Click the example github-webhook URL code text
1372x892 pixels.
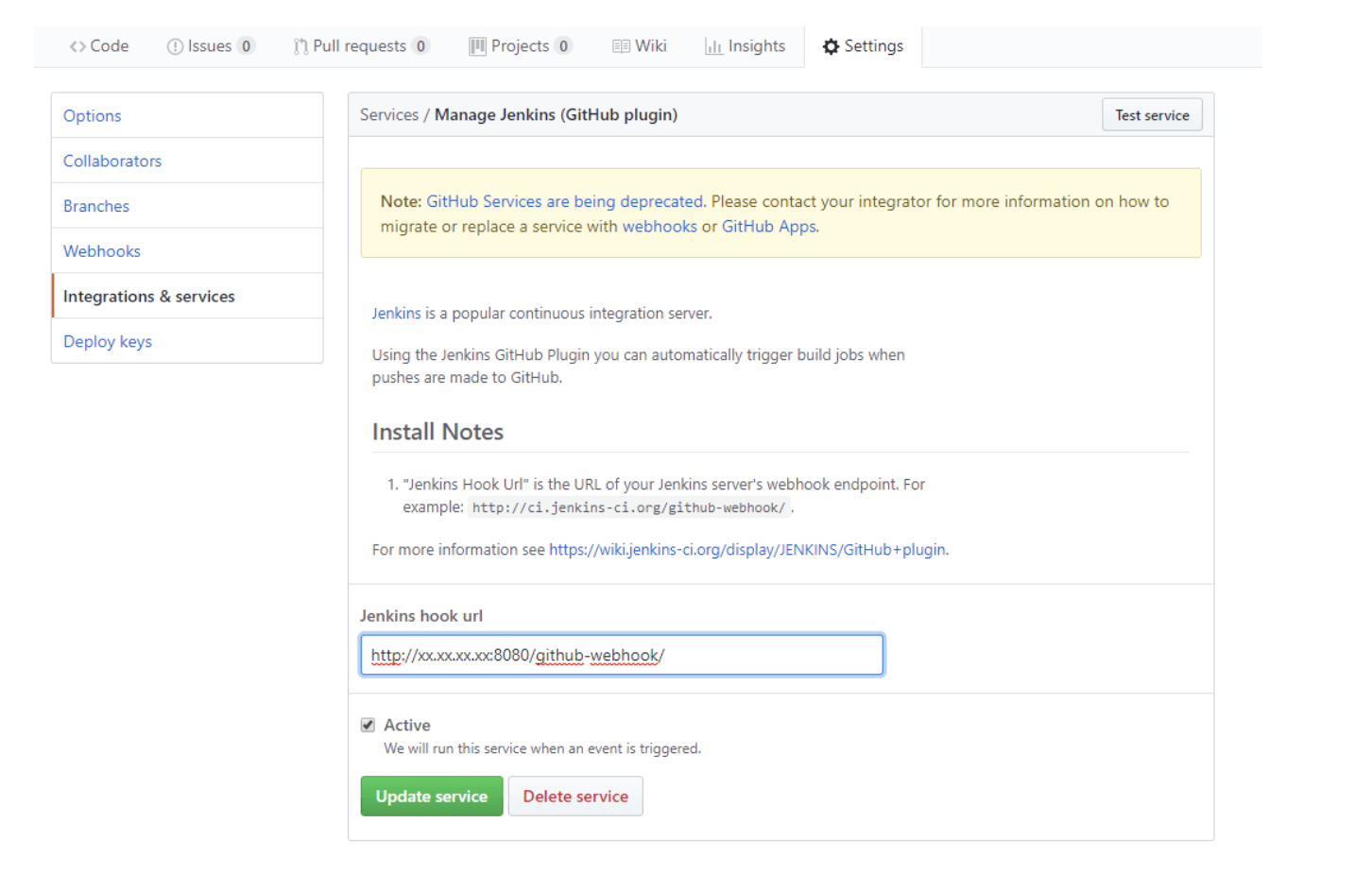[629, 507]
